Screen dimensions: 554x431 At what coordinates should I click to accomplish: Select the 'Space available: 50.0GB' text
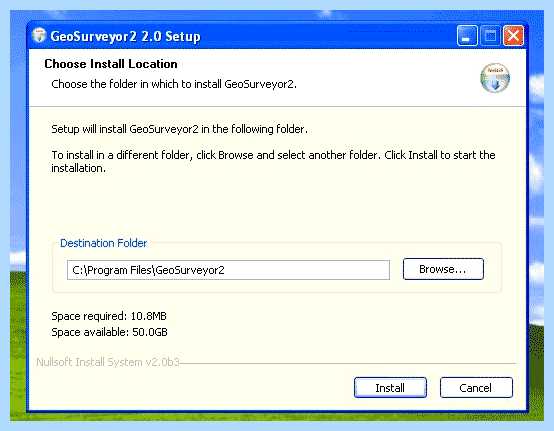pyautogui.click(x=109, y=332)
